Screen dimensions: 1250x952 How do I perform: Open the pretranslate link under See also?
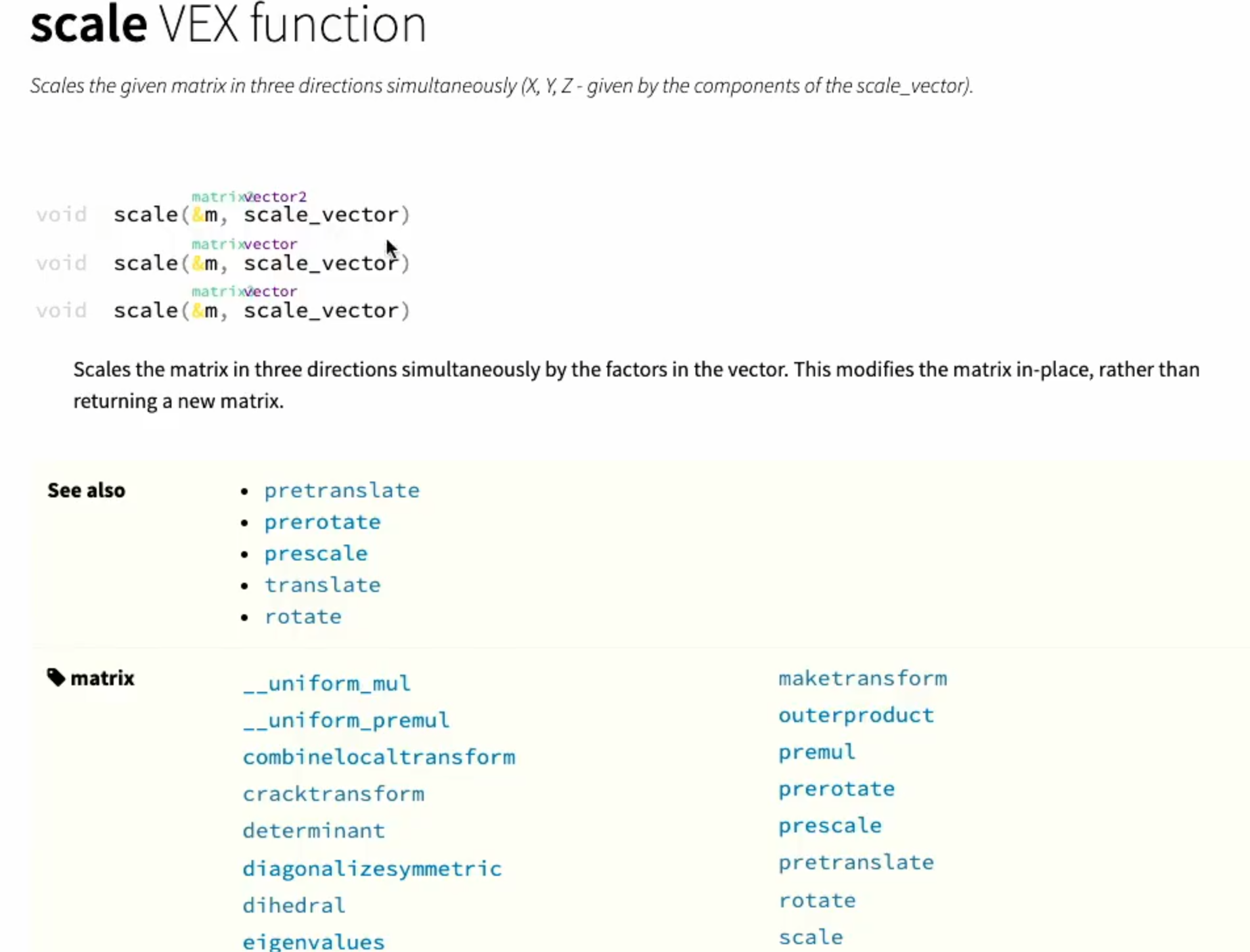[342, 490]
